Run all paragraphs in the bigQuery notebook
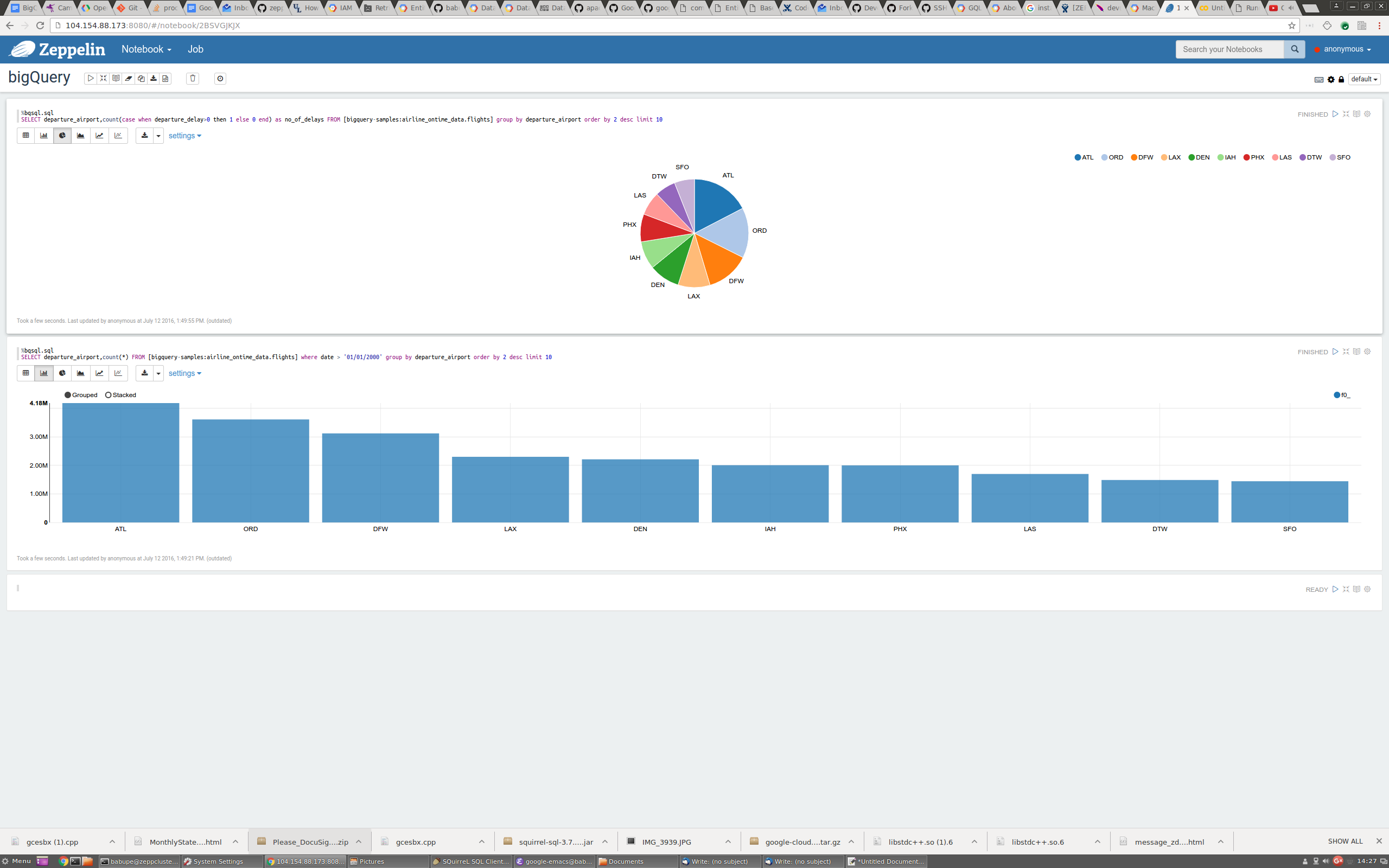The image size is (1389, 868). click(x=91, y=79)
